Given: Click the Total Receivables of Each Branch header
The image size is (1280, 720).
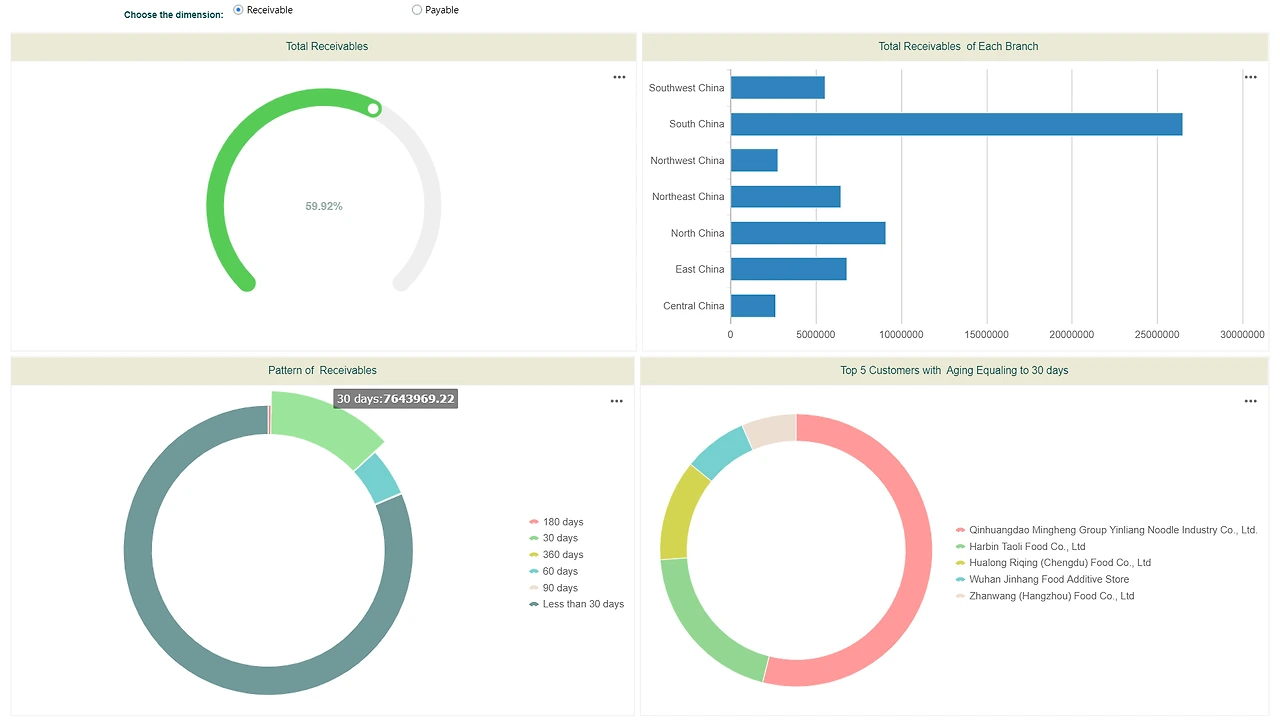Looking at the screenshot, I should coord(958,46).
